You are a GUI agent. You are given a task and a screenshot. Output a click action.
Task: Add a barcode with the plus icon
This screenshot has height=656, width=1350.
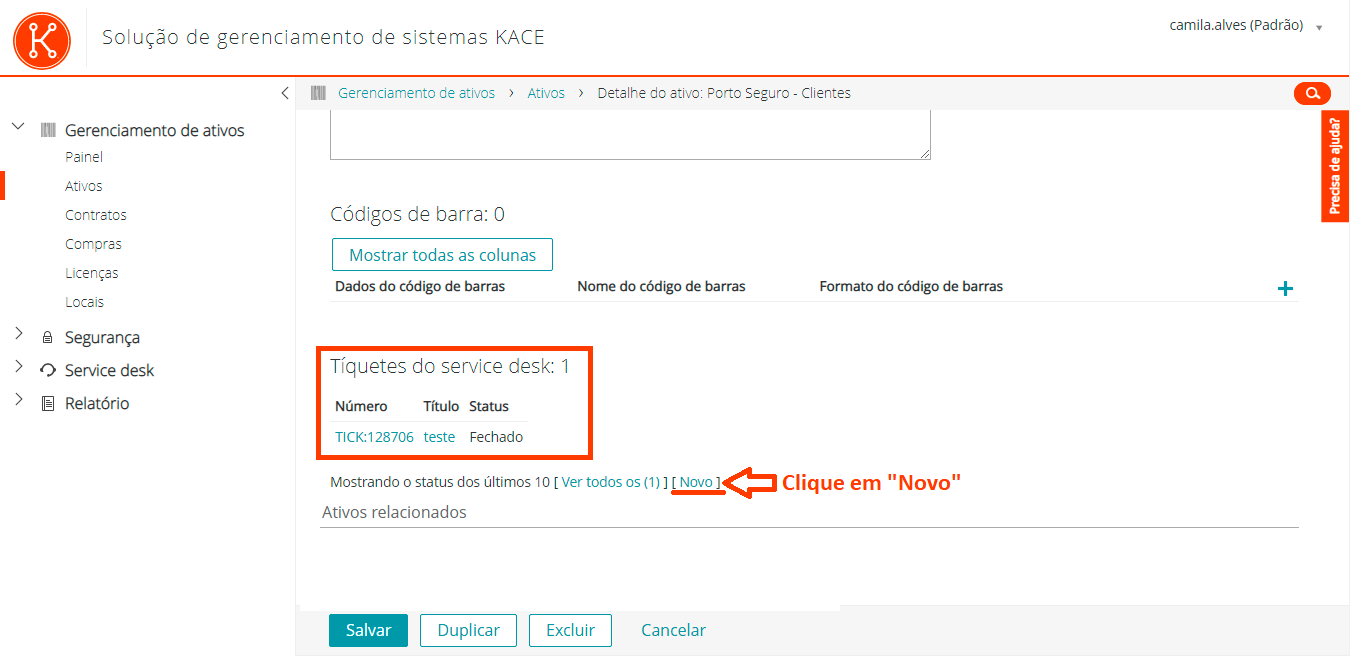click(x=1286, y=289)
